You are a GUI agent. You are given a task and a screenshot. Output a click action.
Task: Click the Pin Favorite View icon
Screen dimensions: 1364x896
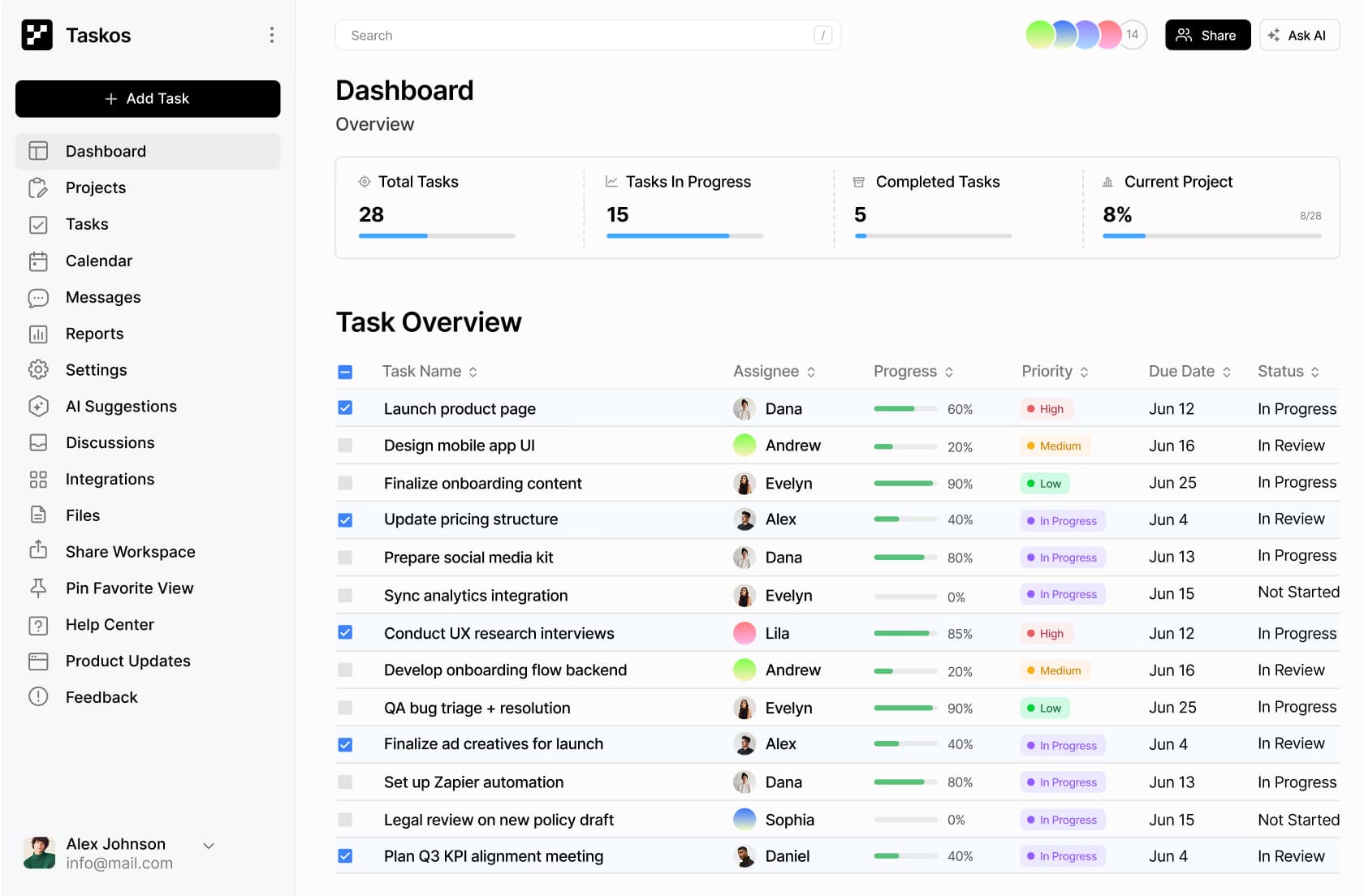(38, 588)
